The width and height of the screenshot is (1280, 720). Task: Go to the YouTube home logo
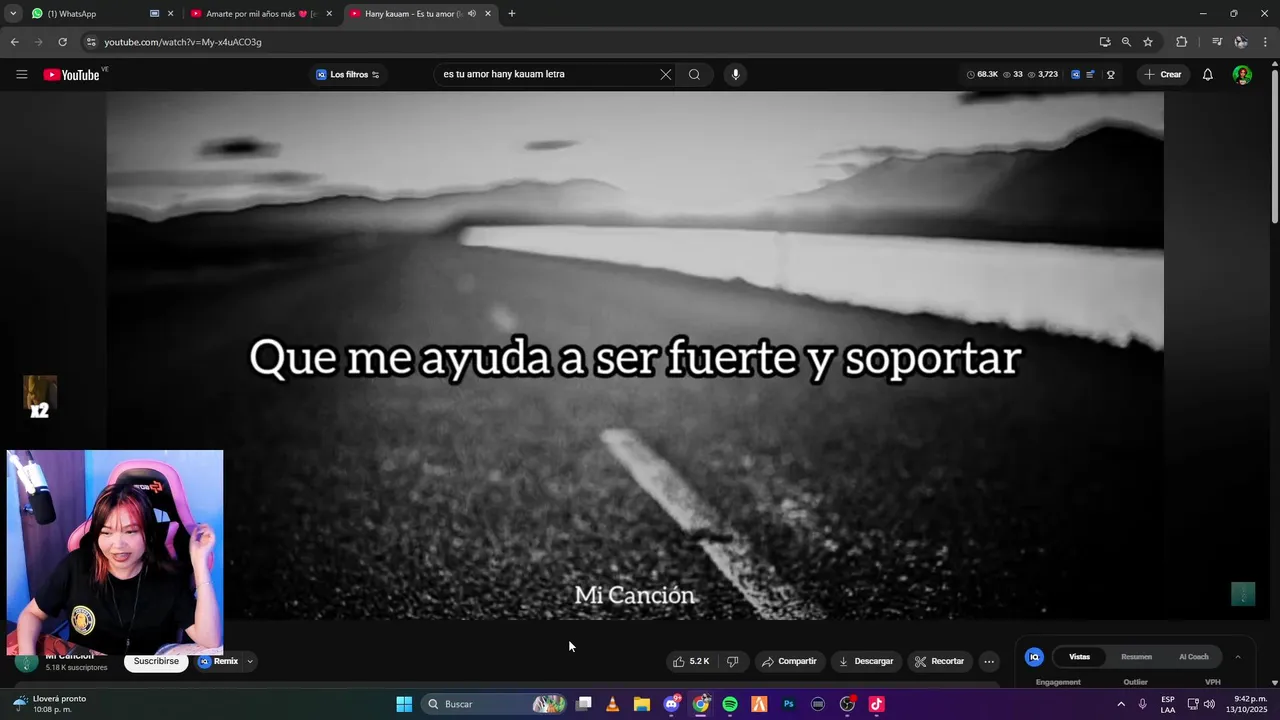(72, 75)
